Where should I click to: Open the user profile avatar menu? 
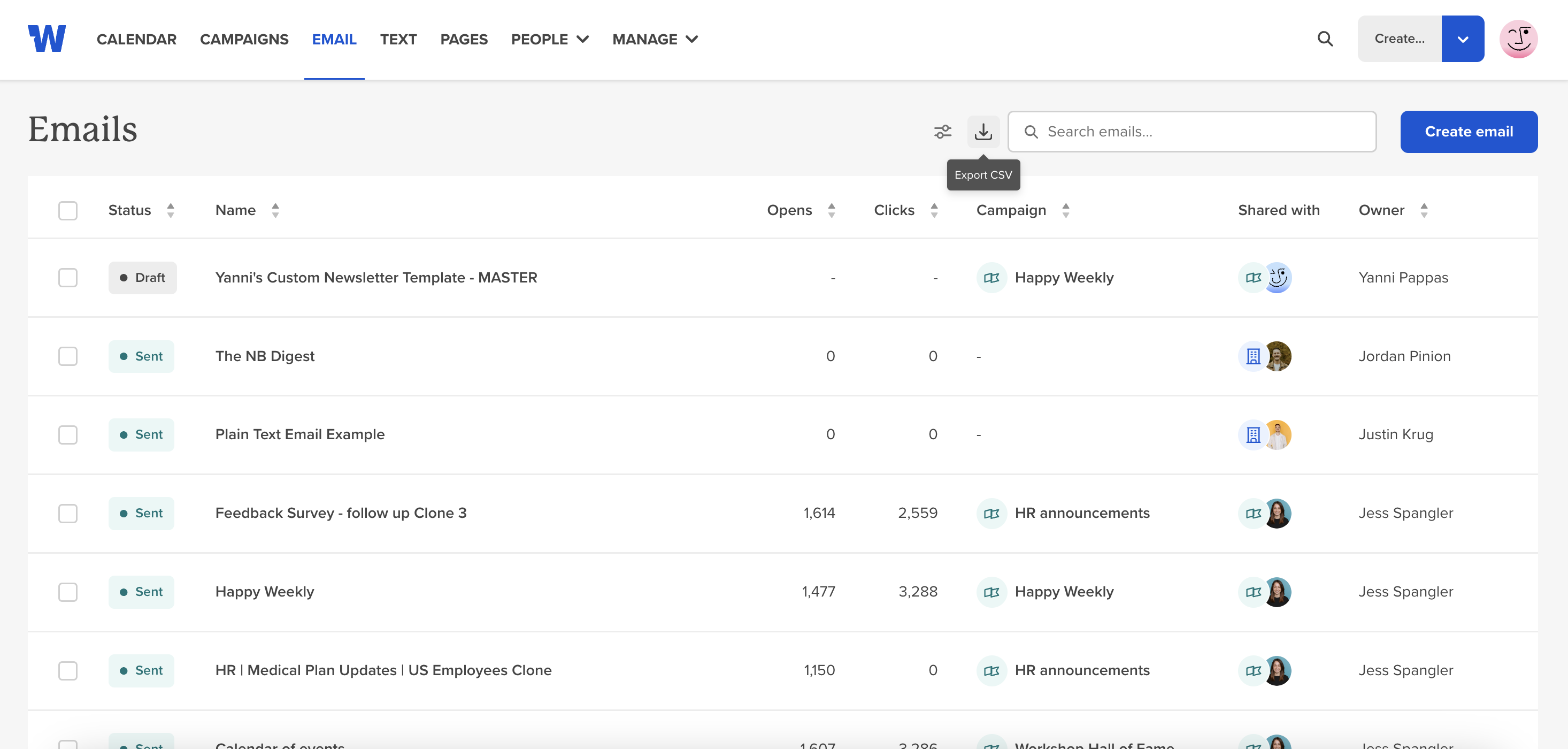[1518, 39]
